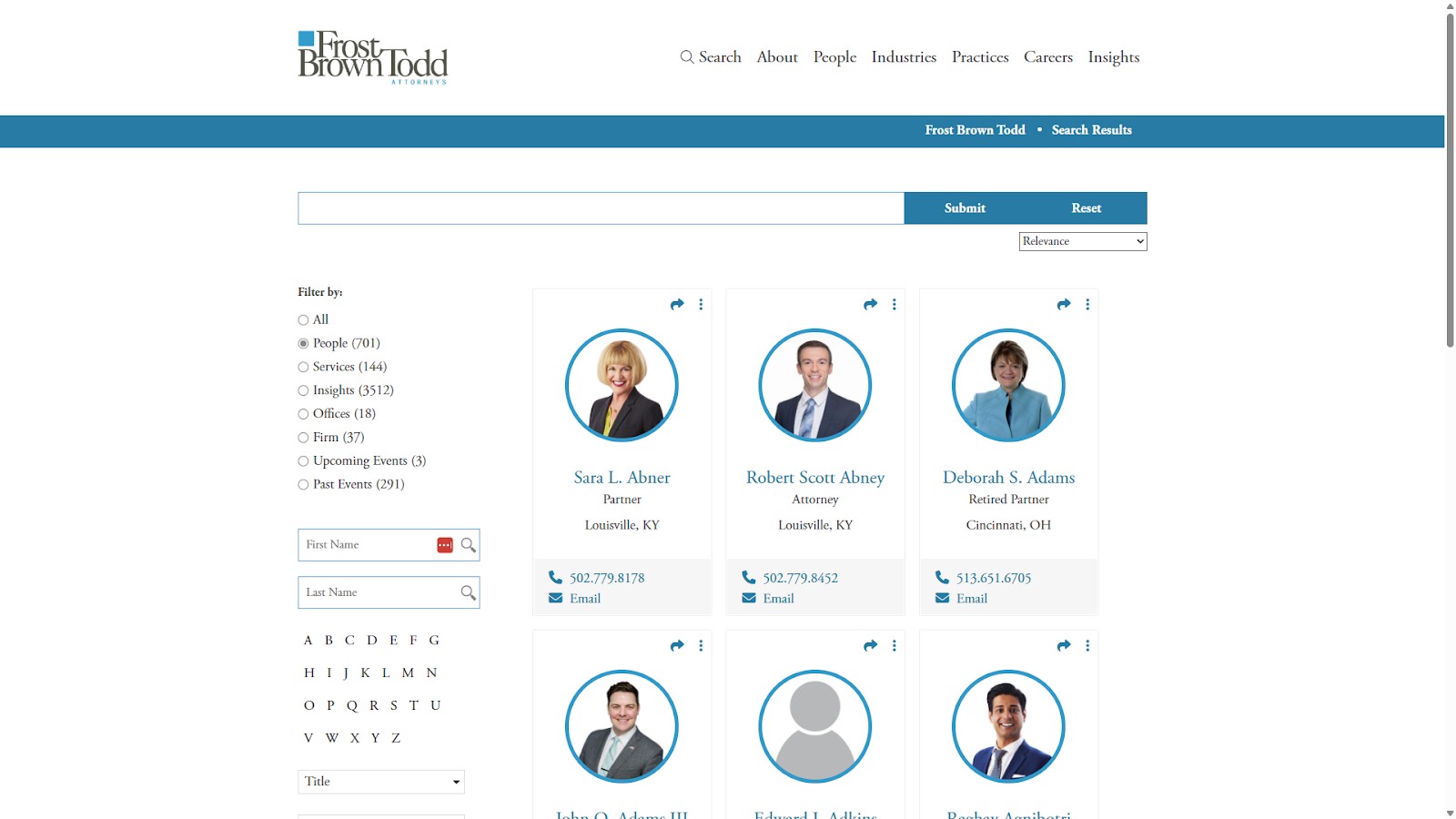1456x819 pixels.
Task: Expand the Title dropdown
Action: pos(380,781)
